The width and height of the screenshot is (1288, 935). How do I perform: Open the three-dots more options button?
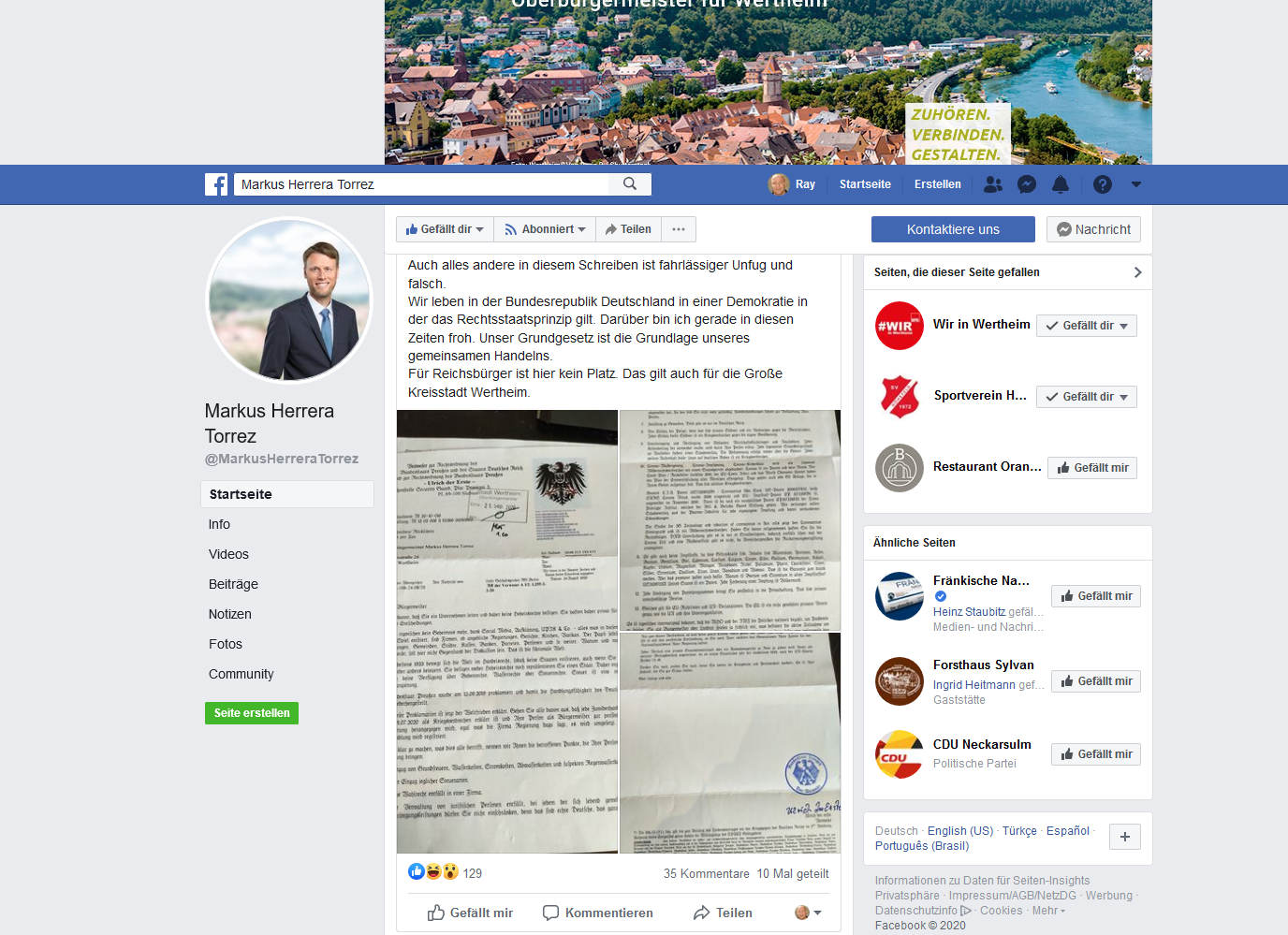[679, 229]
